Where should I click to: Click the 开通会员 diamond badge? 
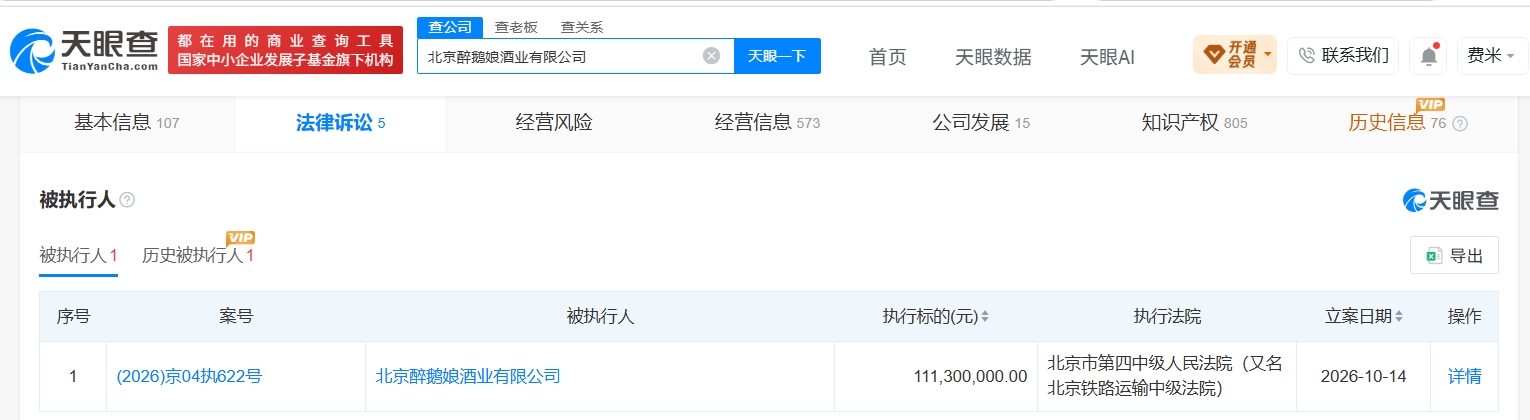pos(1235,55)
